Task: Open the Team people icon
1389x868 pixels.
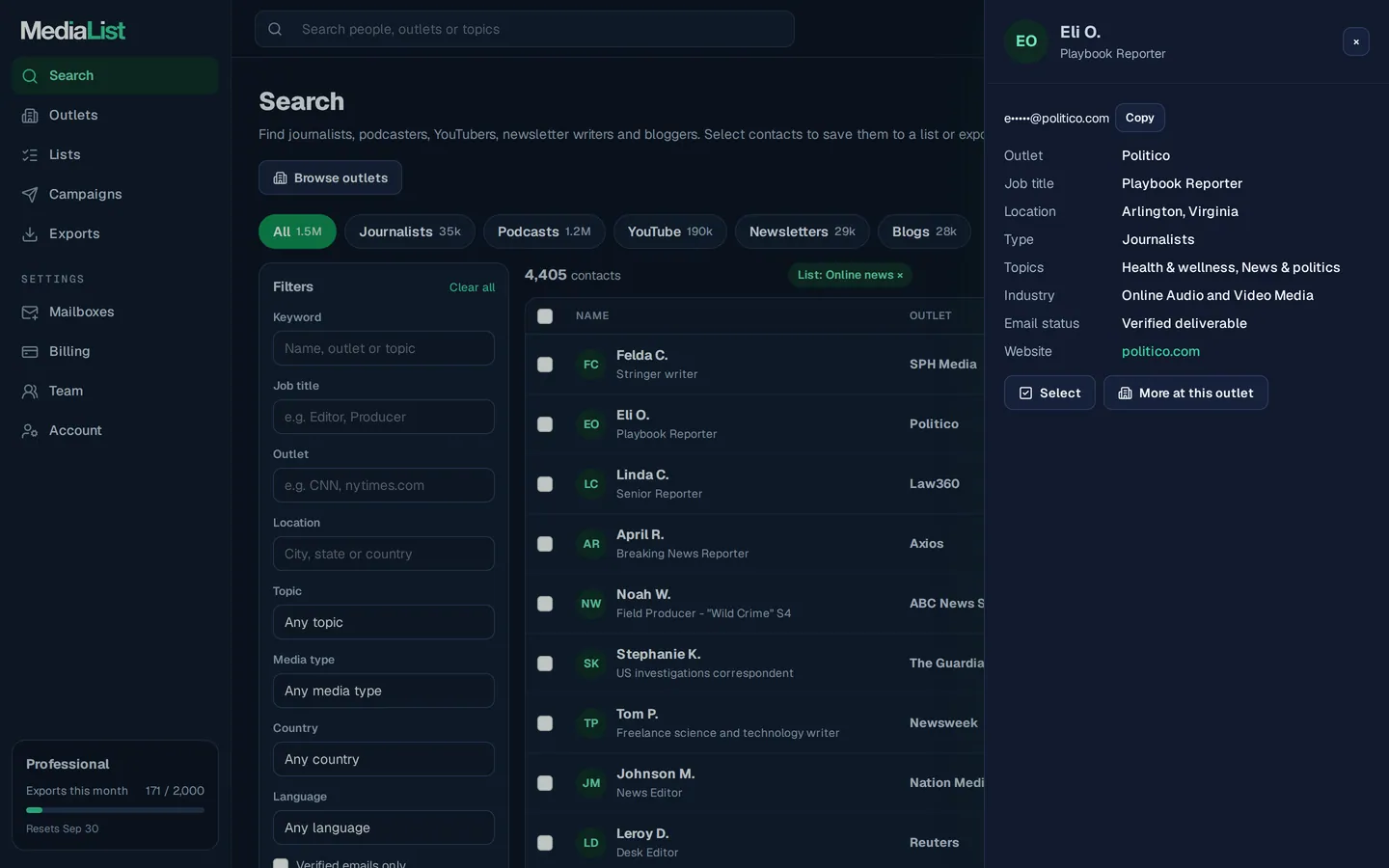Action: (x=30, y=391)
